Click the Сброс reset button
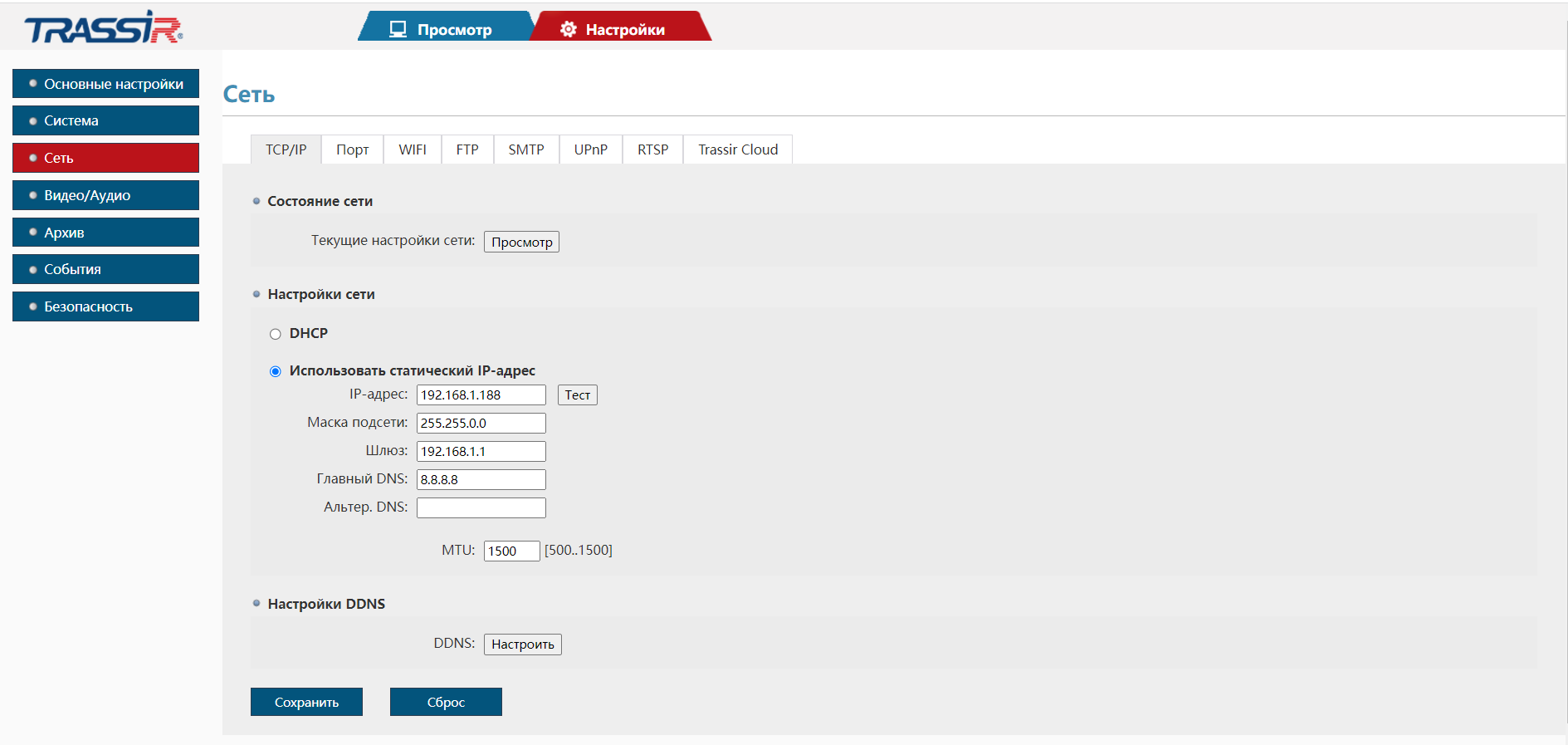 446,702
